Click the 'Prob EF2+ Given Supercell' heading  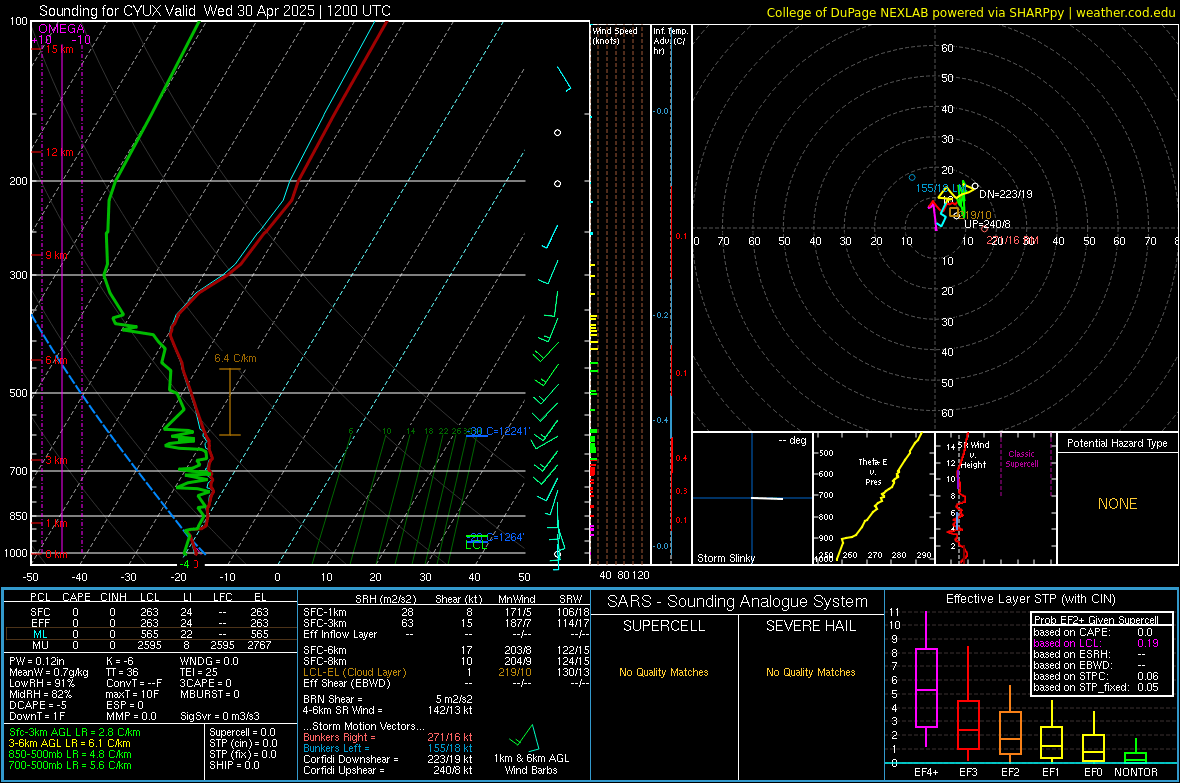(x=1096, y=620)
